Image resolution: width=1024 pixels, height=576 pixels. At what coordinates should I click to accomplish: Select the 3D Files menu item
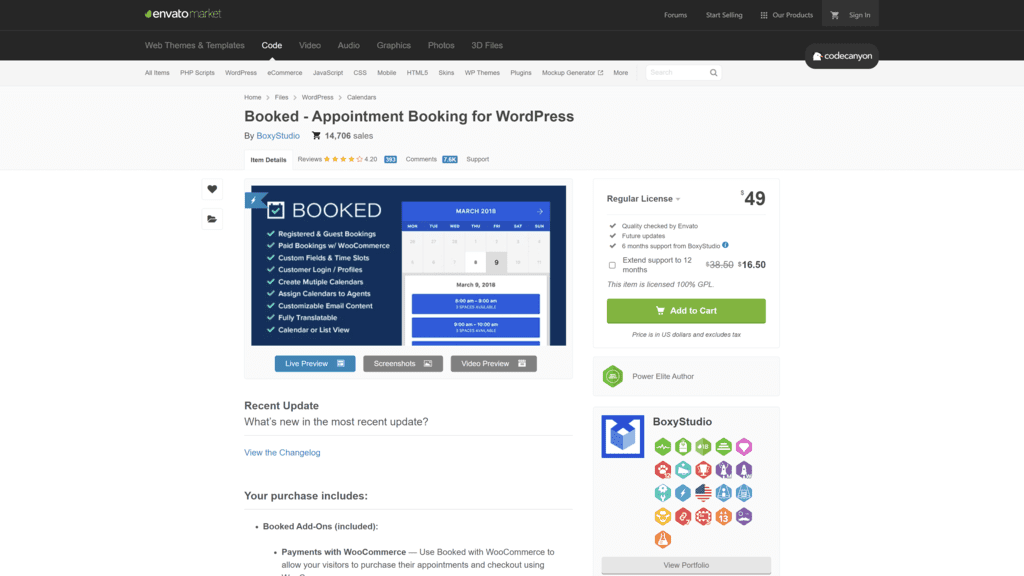tap(487, 46)
